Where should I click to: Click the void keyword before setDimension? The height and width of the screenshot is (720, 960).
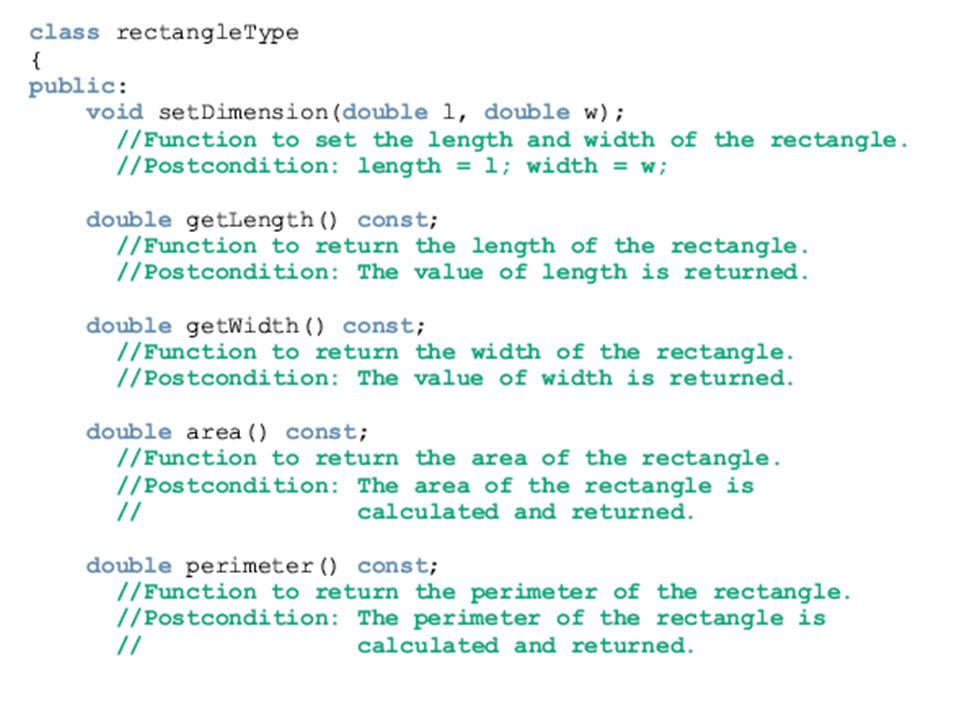[114, 112]
